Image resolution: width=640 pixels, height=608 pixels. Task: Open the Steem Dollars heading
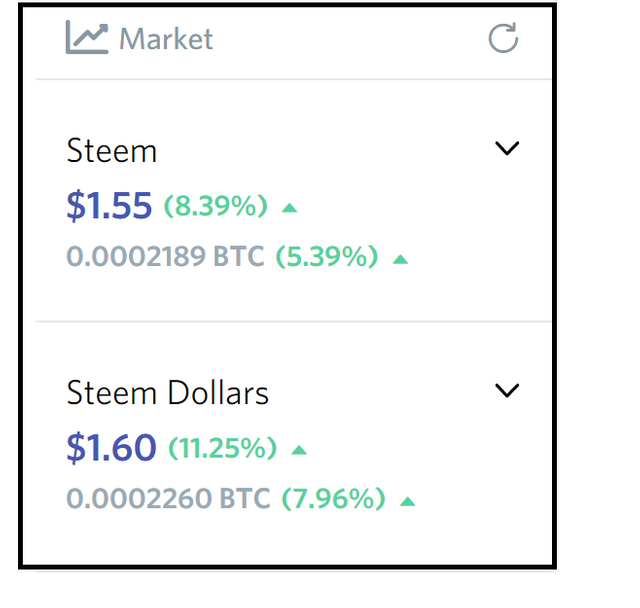click(x=167, y=393)
